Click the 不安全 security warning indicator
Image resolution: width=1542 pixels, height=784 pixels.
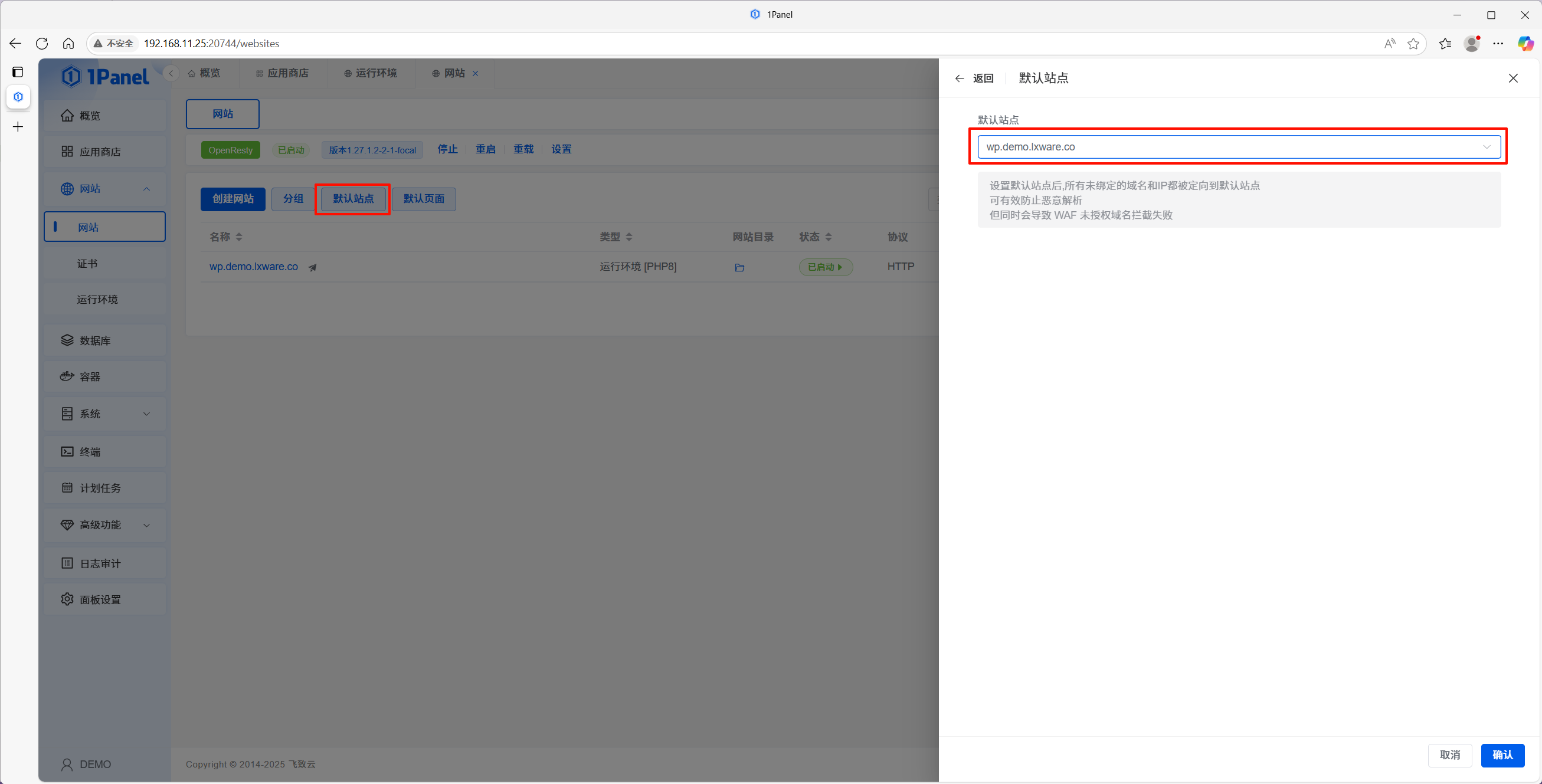(x=114, y=44)
